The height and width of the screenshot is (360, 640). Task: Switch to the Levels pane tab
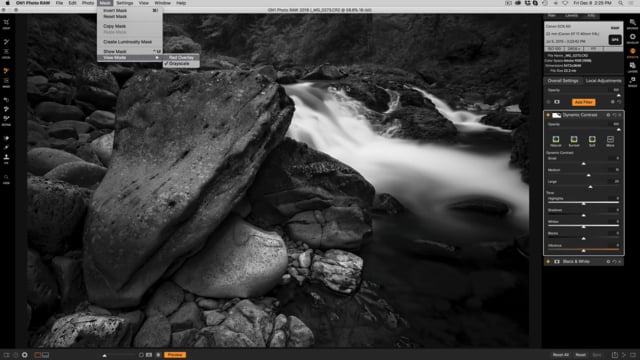[571, 16]
